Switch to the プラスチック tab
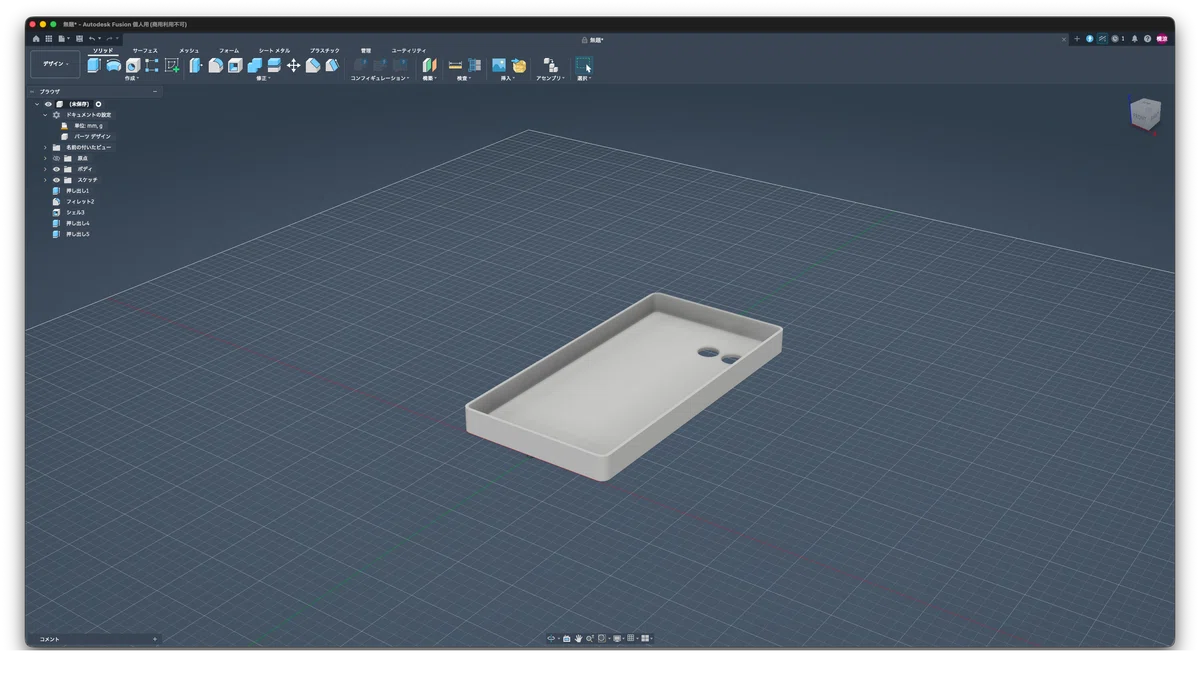Viewport: 1200px width, 680px height. pyautogui.click(x=325, y=50)
